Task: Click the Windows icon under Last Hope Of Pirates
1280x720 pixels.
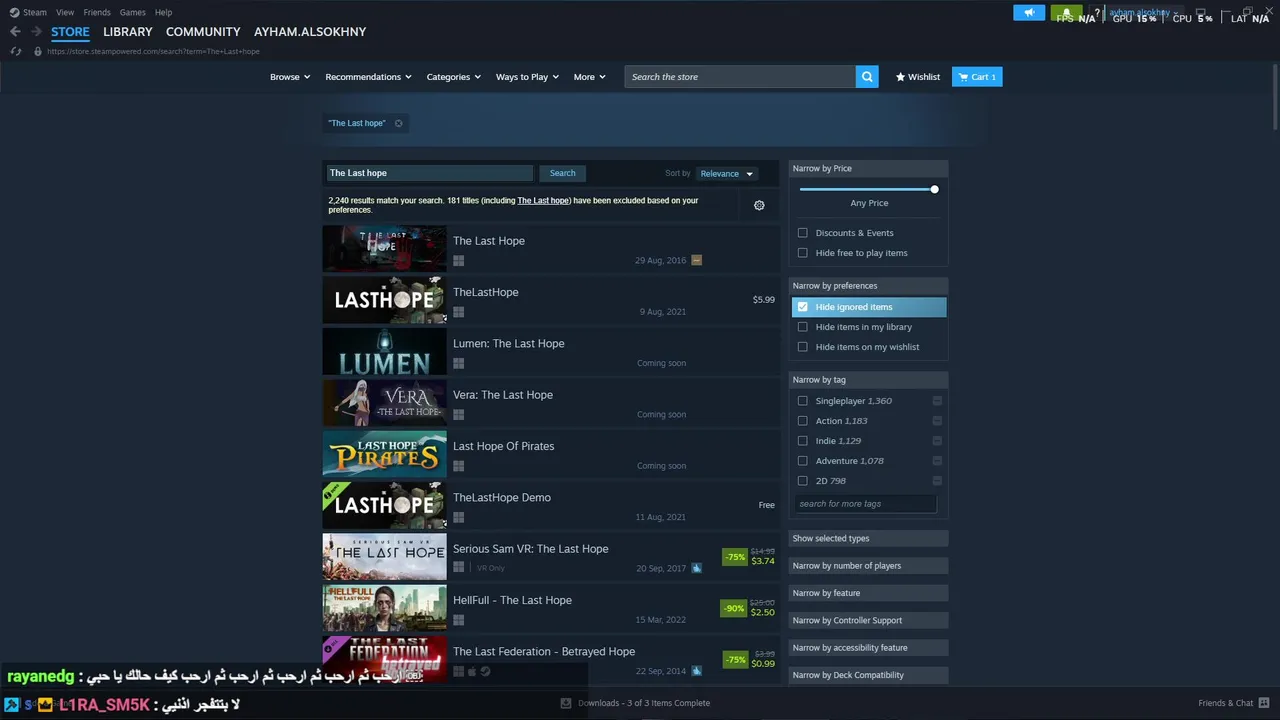Action: pyautogui.click(x=458, y=466)
